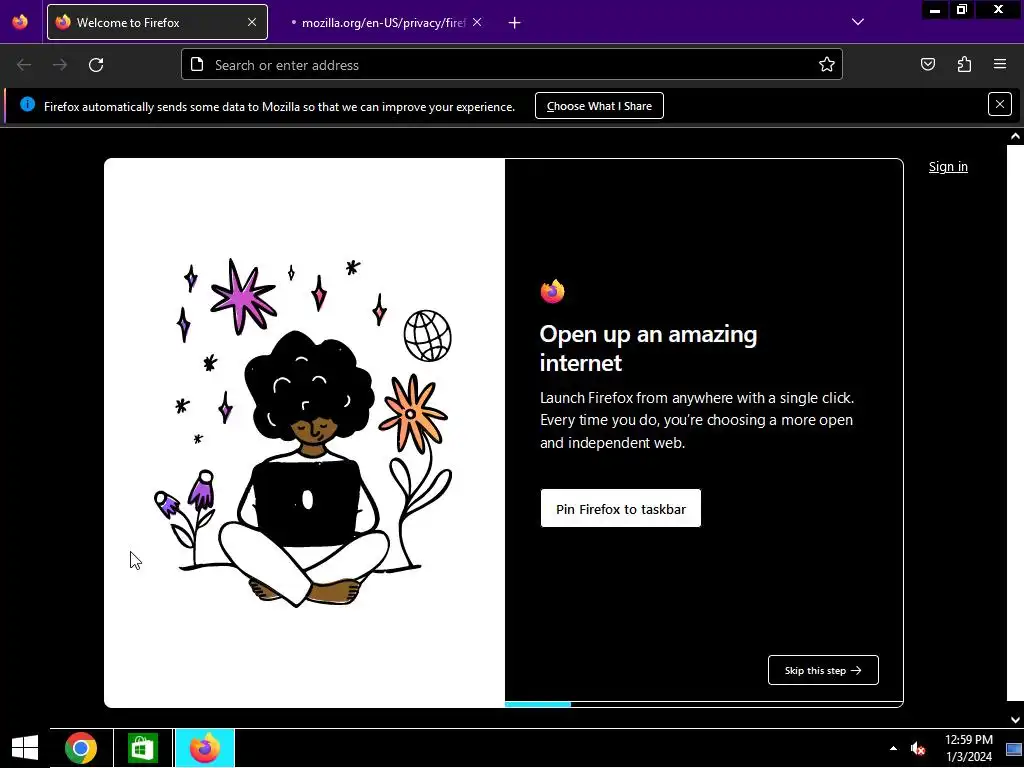
Task: Open the Extensions panel
Action: tap(964, 64)
